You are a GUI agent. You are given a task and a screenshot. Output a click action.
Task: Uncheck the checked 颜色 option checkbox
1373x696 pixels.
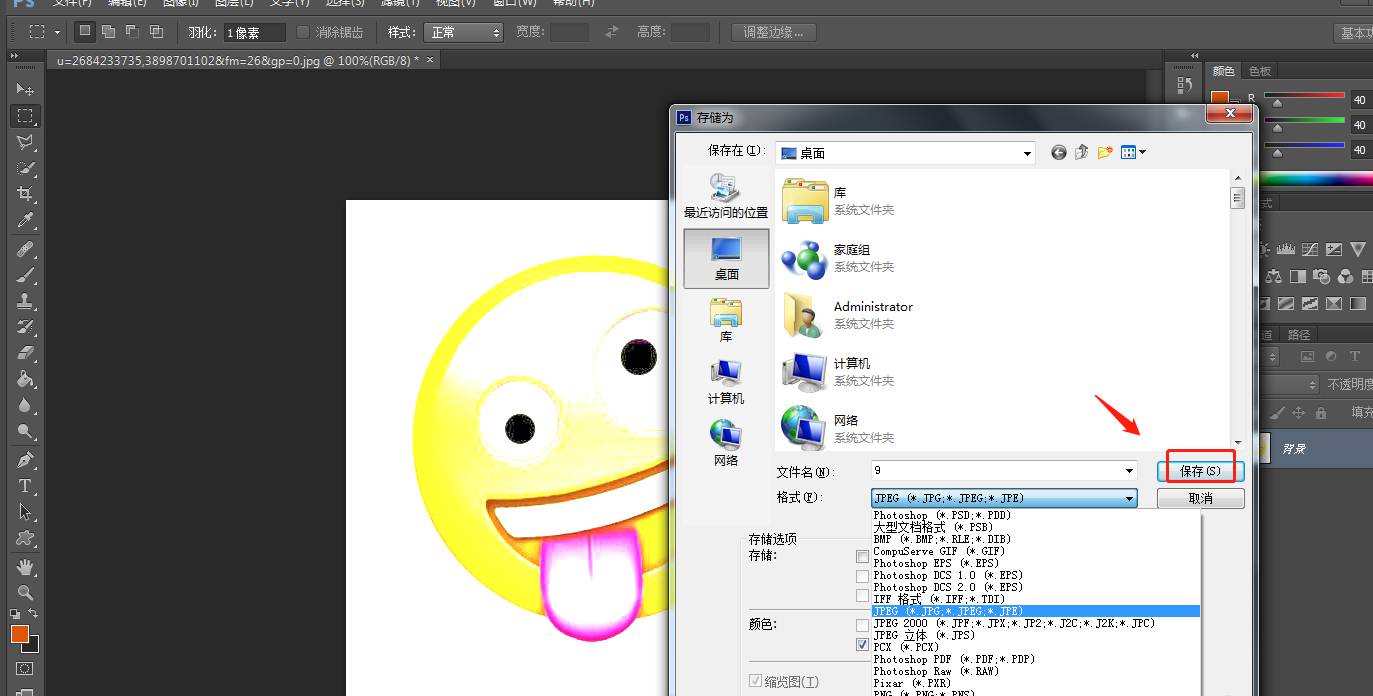[862, 646]
